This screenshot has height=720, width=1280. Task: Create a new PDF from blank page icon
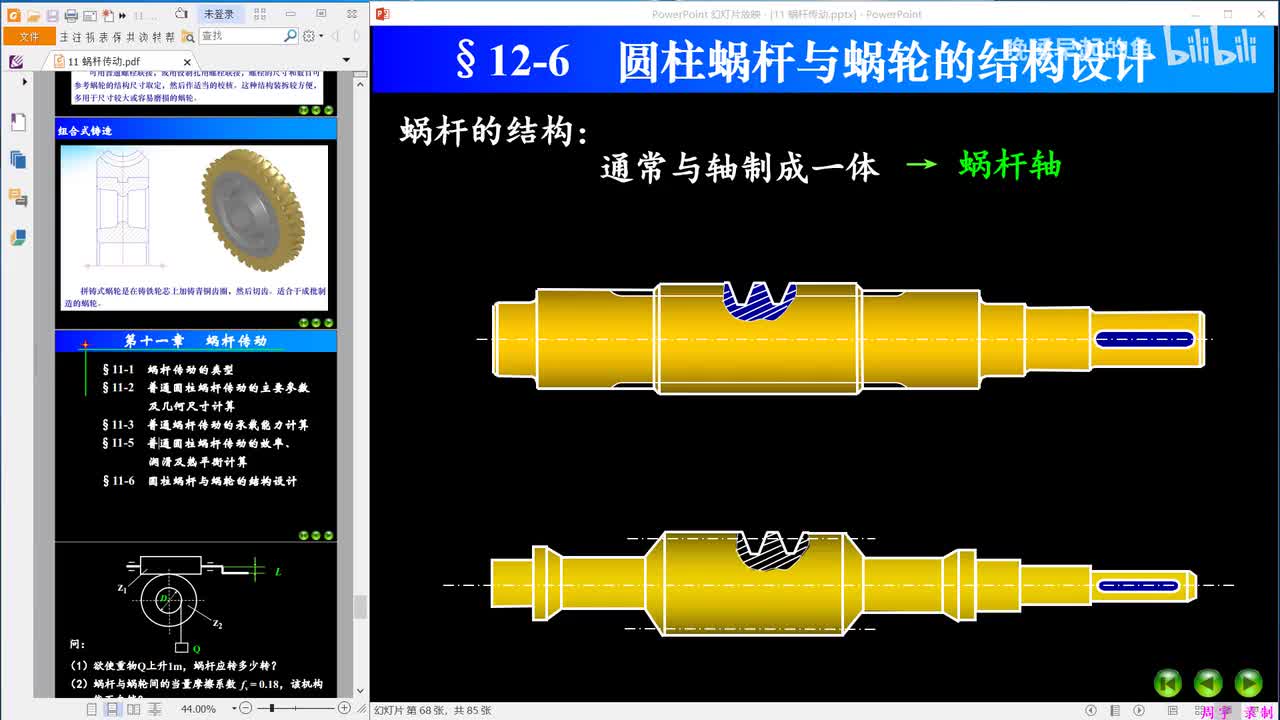point(109,16)
